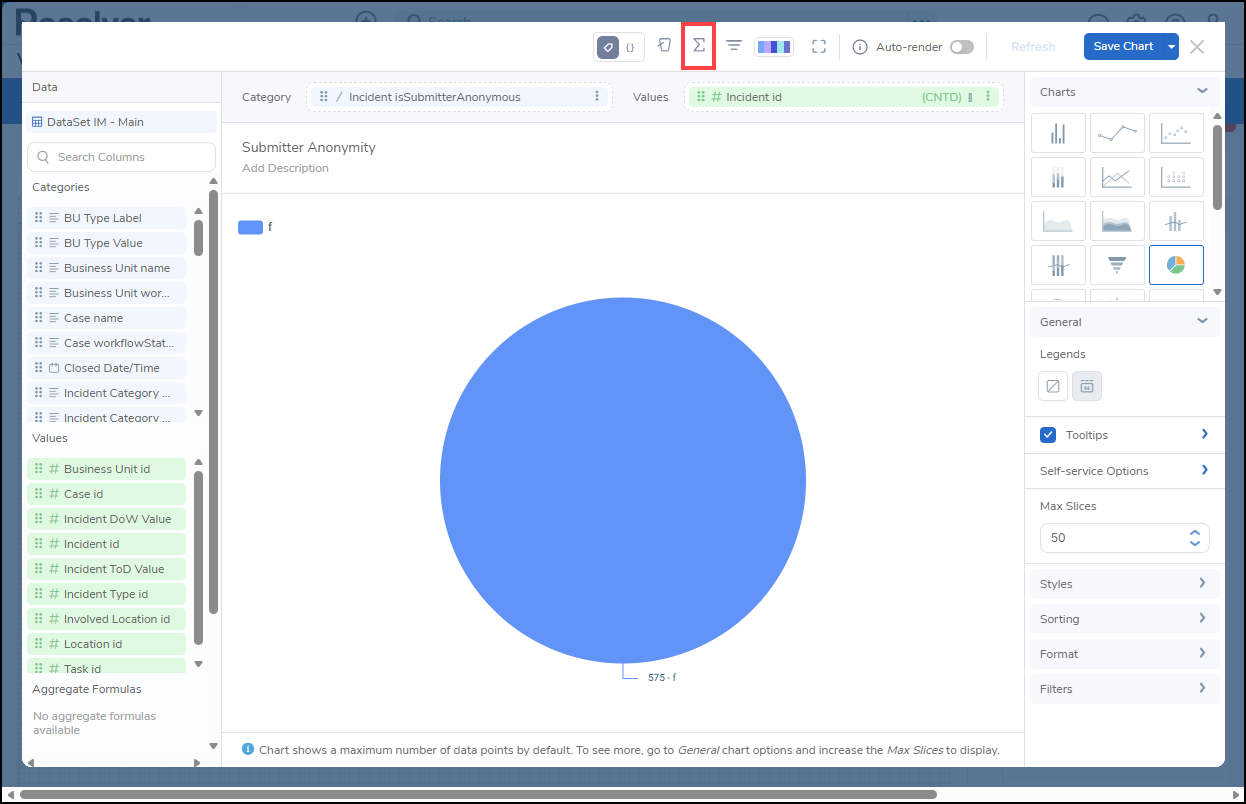This screenshot has width=1246, height=804.
Task: Switch to the curly braces code view
Action: click(x=631, y=47)
